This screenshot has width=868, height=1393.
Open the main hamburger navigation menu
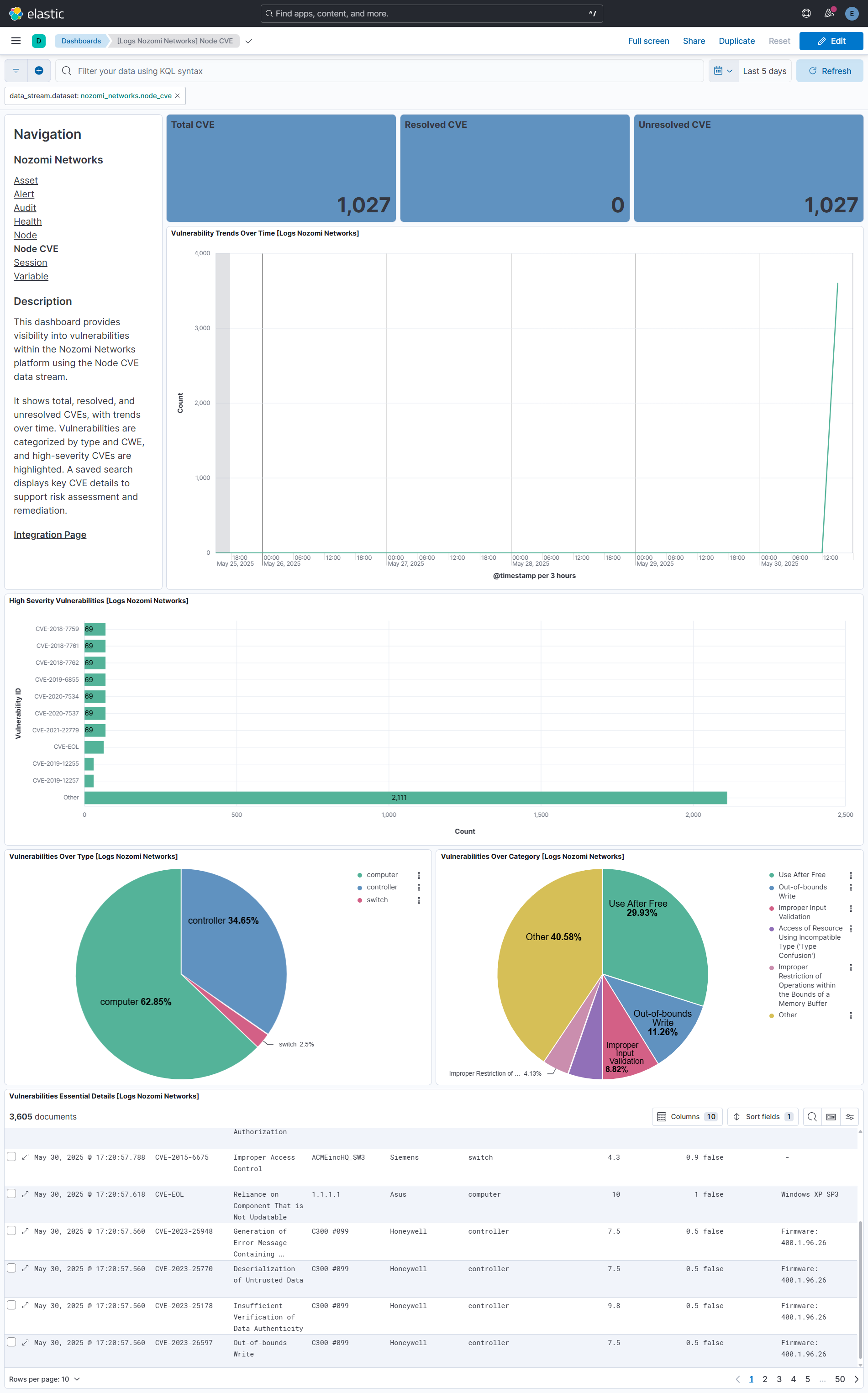pyautogui.click(x=16, y=41)
